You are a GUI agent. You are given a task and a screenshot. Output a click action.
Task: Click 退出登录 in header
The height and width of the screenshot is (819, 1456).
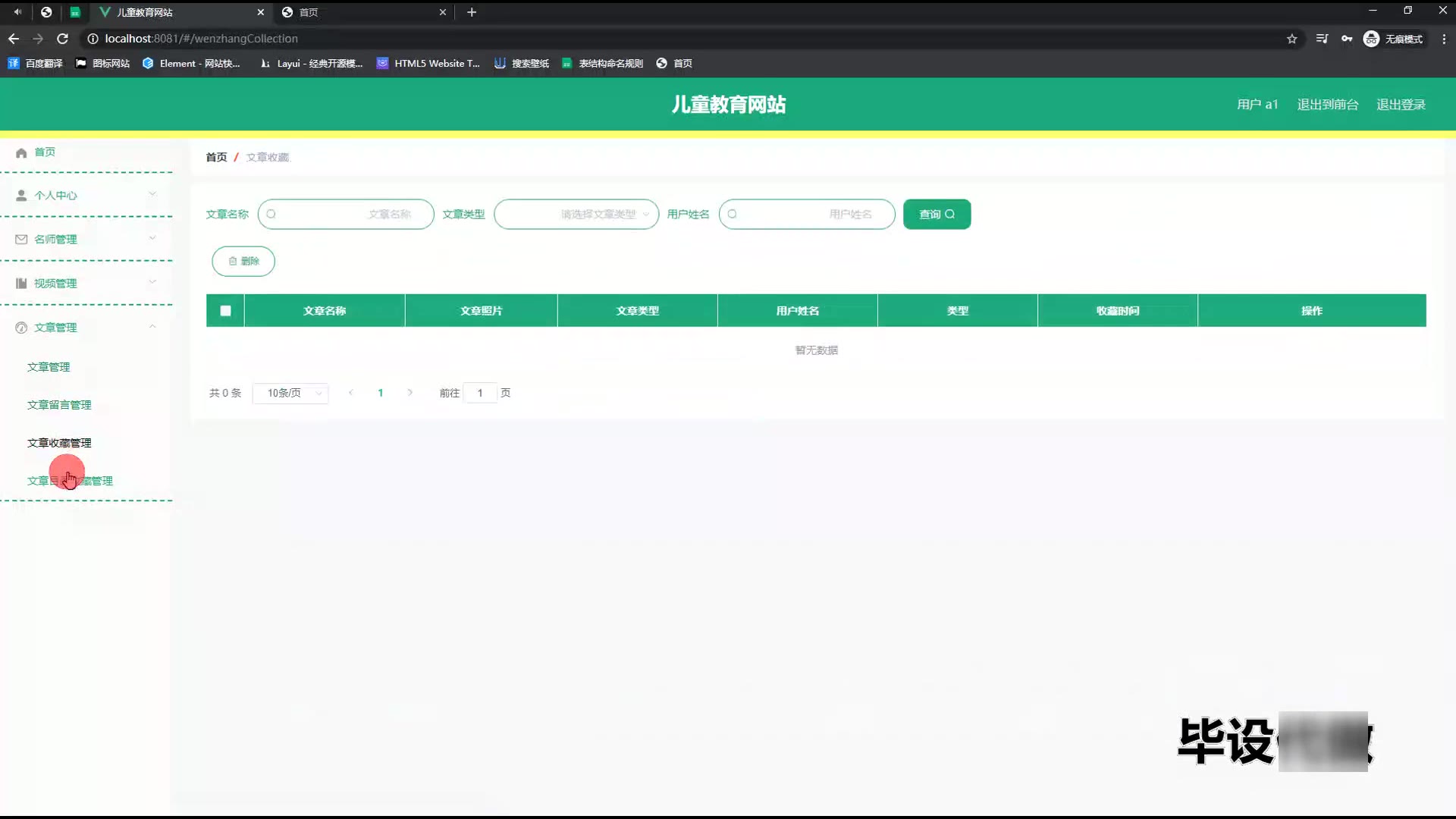click(1401, 105)
